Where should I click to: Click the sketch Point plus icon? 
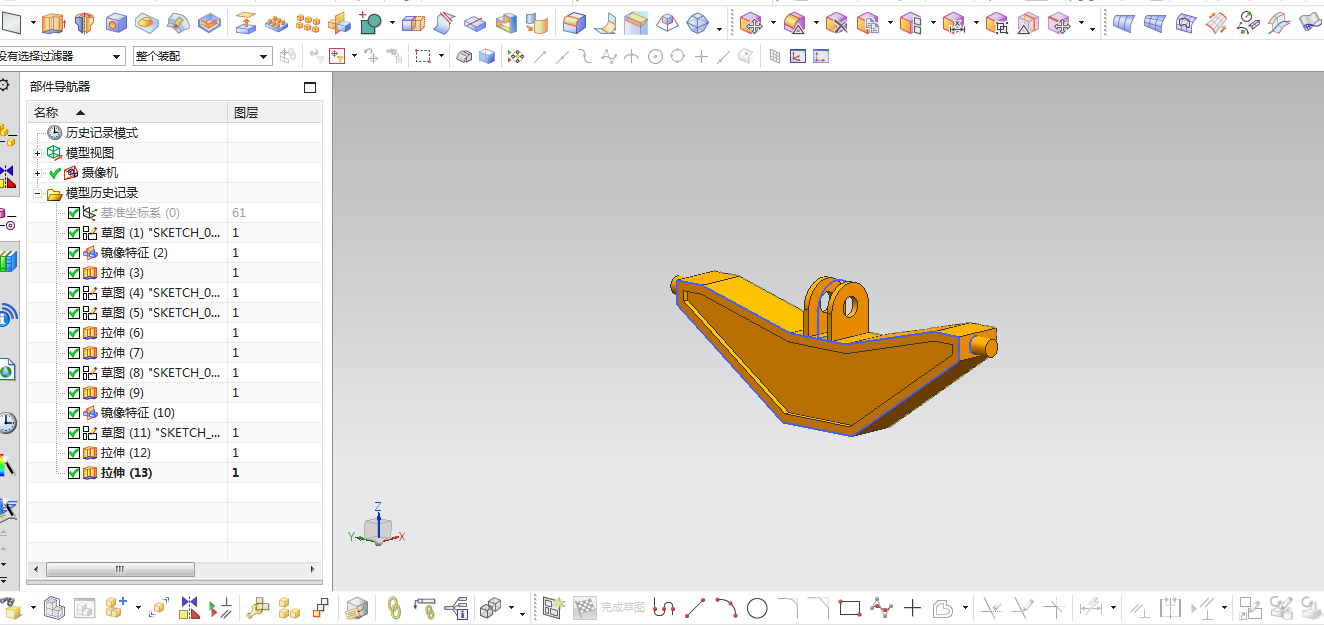point(912,607)
